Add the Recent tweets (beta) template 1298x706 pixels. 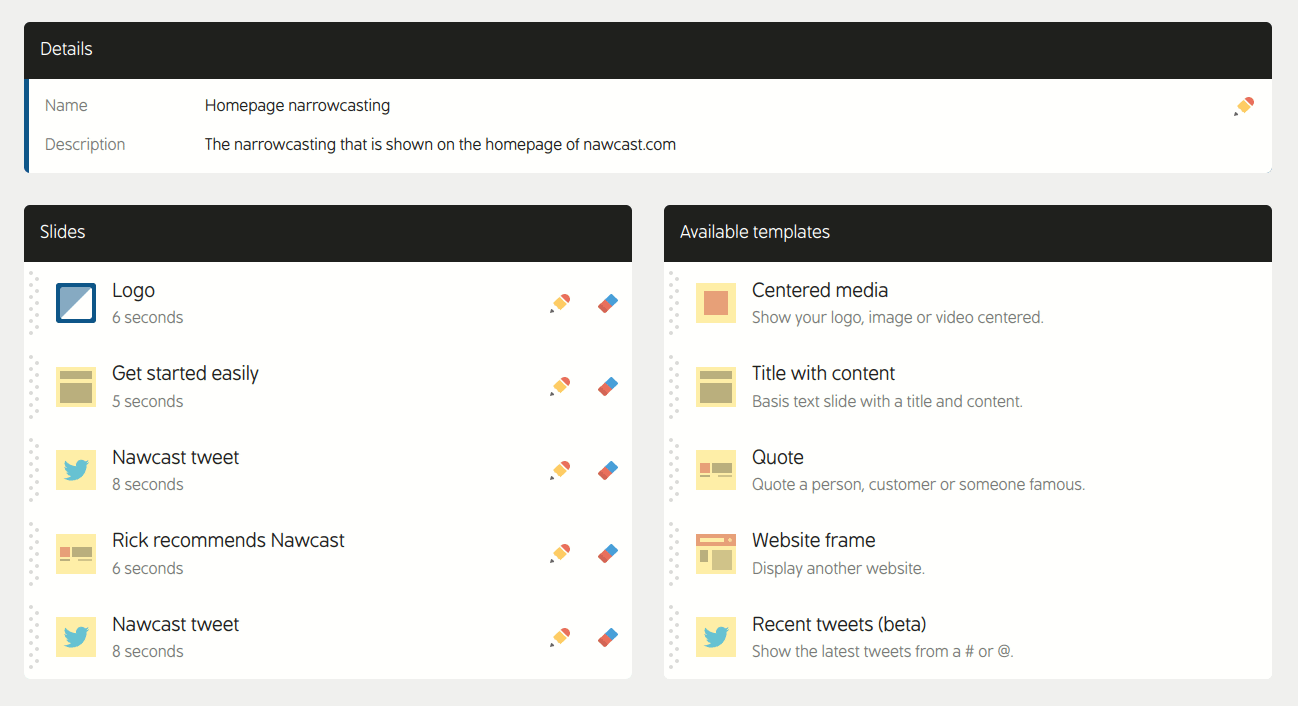pos(838,625)
